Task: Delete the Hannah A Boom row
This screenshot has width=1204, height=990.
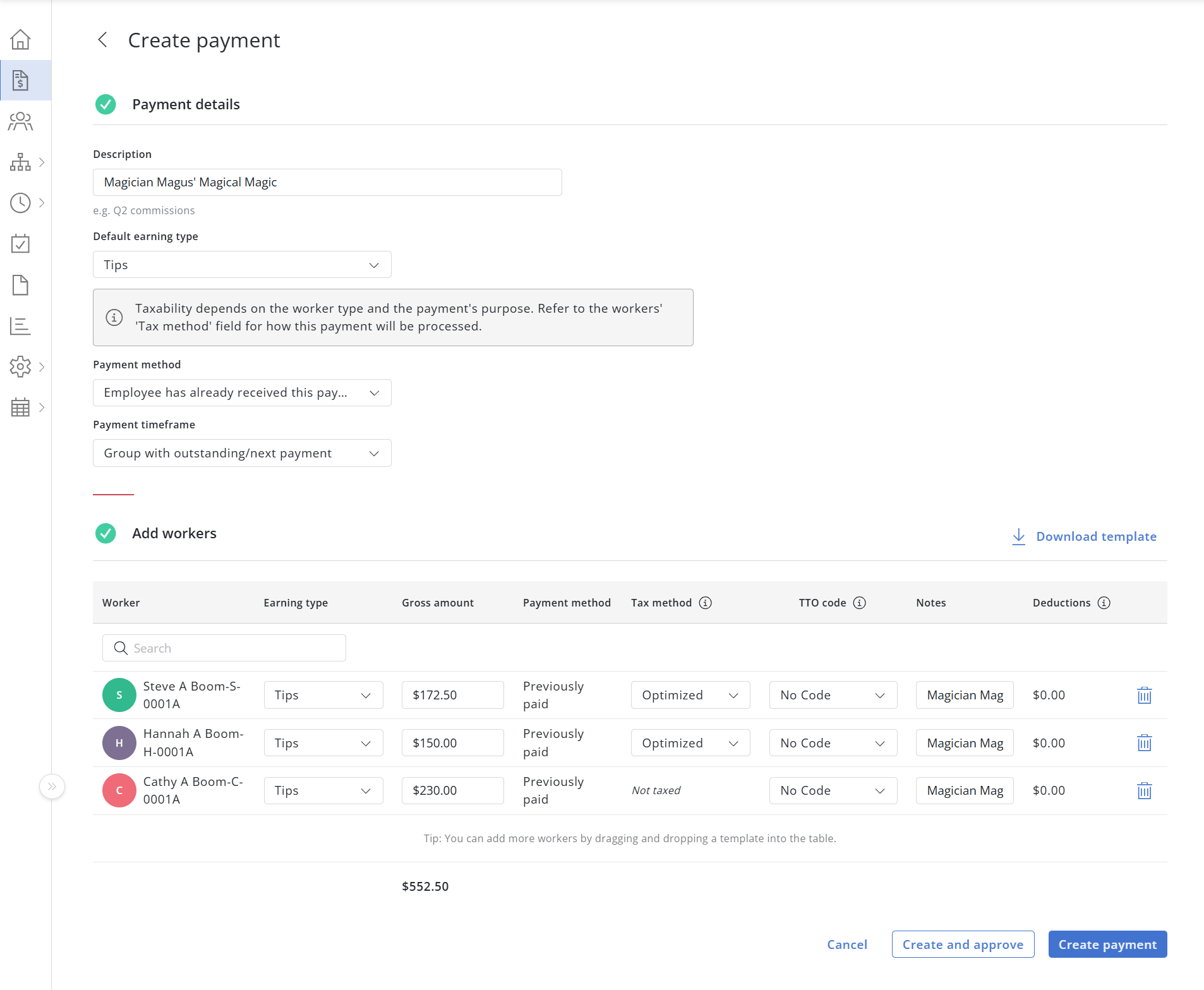Action: [1145, 743]
